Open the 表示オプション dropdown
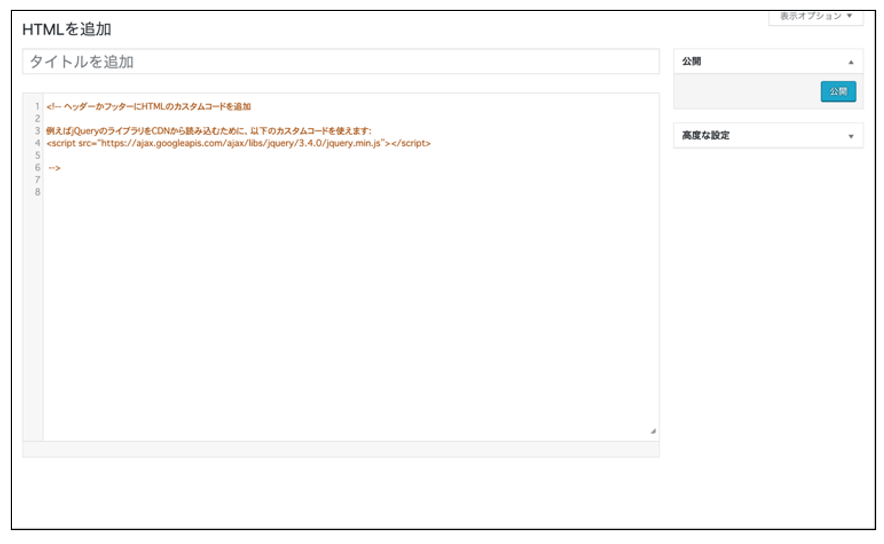 (x=815, y=17)
